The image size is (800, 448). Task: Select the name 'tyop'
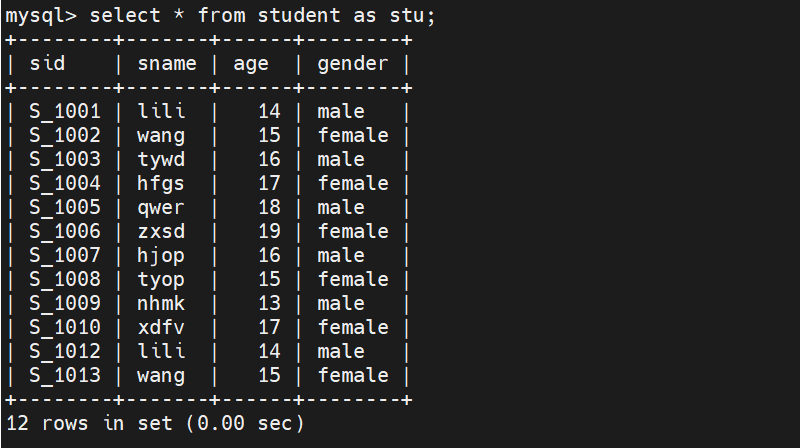point(161,280)
